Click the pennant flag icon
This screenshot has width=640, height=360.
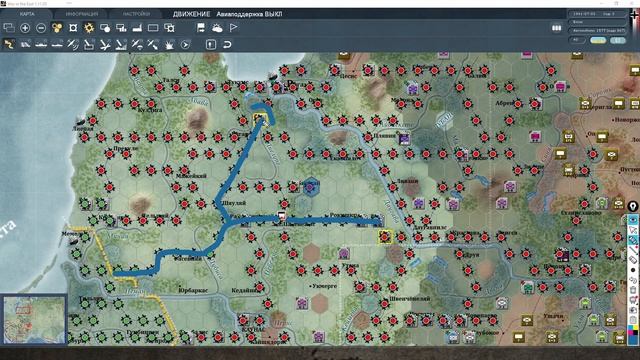pos(233,28)
